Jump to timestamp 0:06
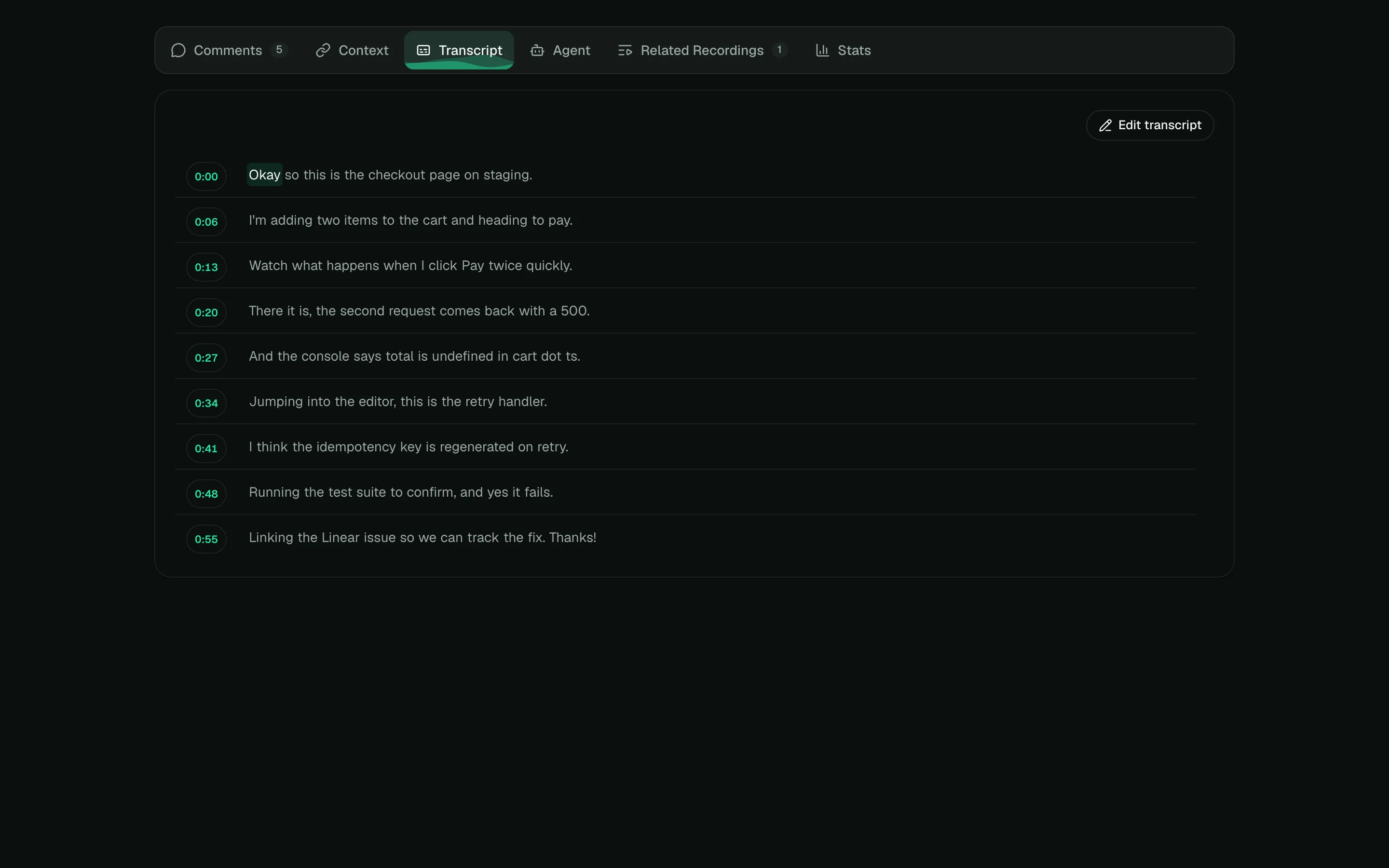This screenshot has width=1389, height=868. [206, 222]
